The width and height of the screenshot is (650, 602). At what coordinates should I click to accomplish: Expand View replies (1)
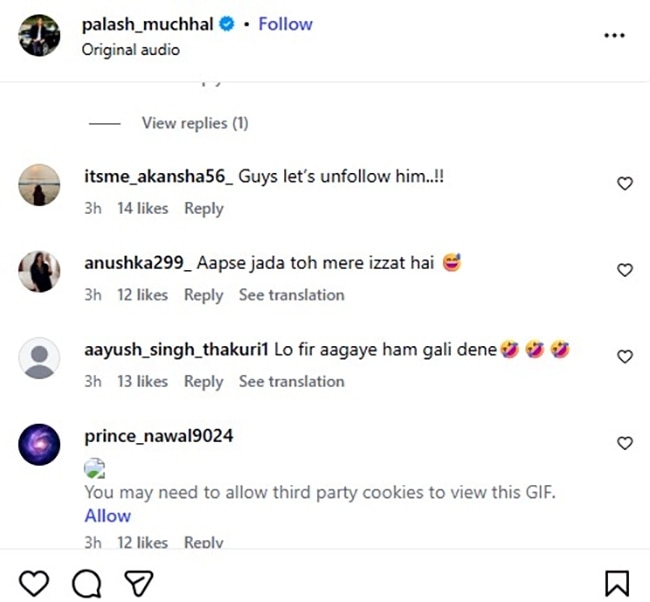(194, 124)
